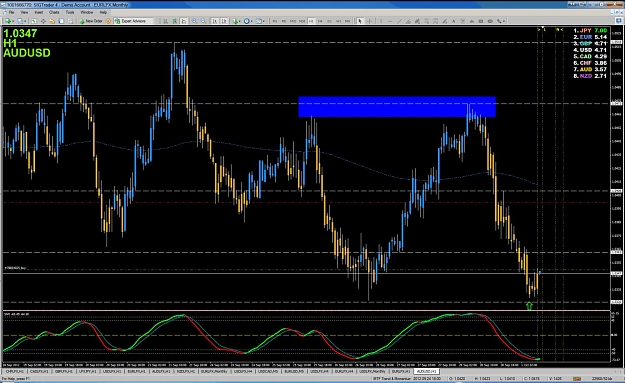Toggle chart Auto Scroll

coord(215,21)
